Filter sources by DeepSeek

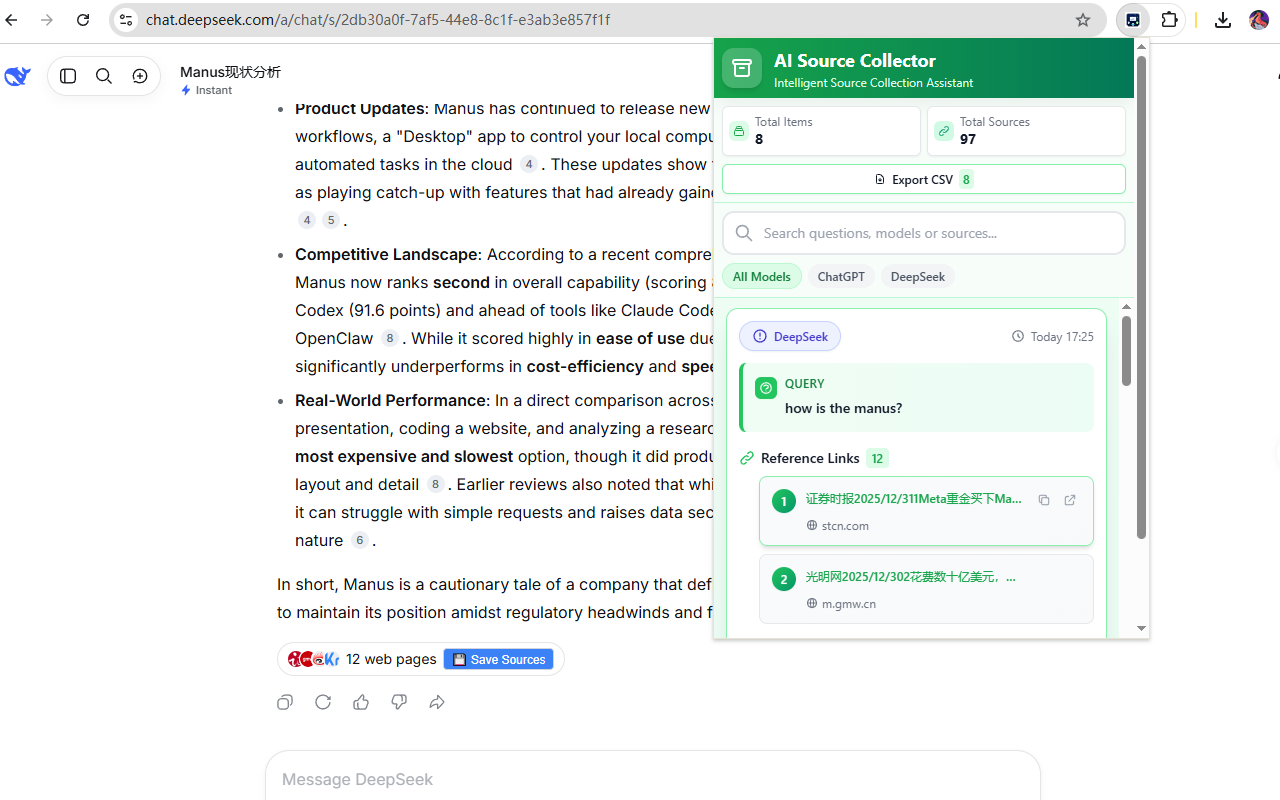pyautogui.click(x=918, y=277)
